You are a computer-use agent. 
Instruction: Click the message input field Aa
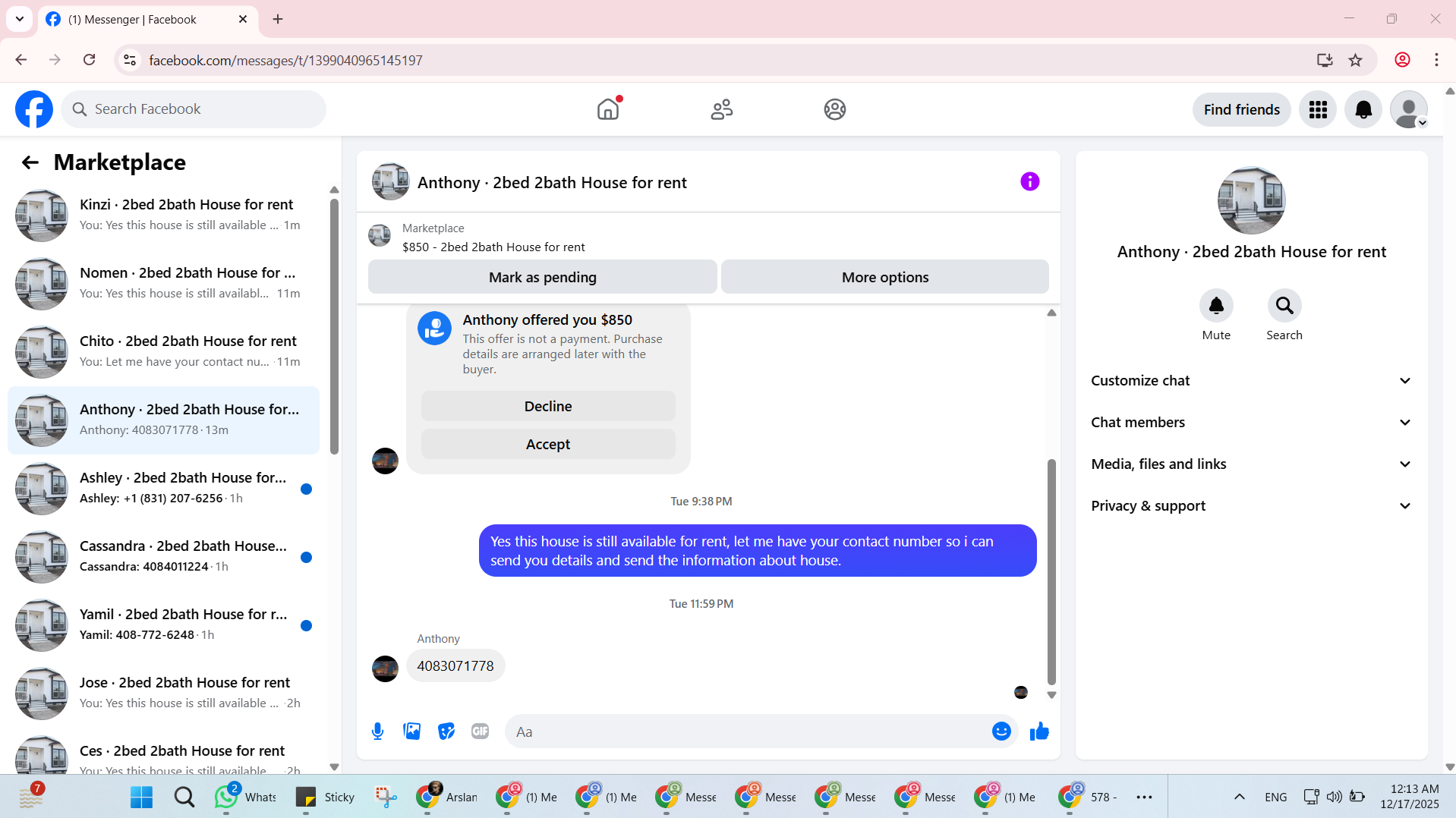coord(748,731)
